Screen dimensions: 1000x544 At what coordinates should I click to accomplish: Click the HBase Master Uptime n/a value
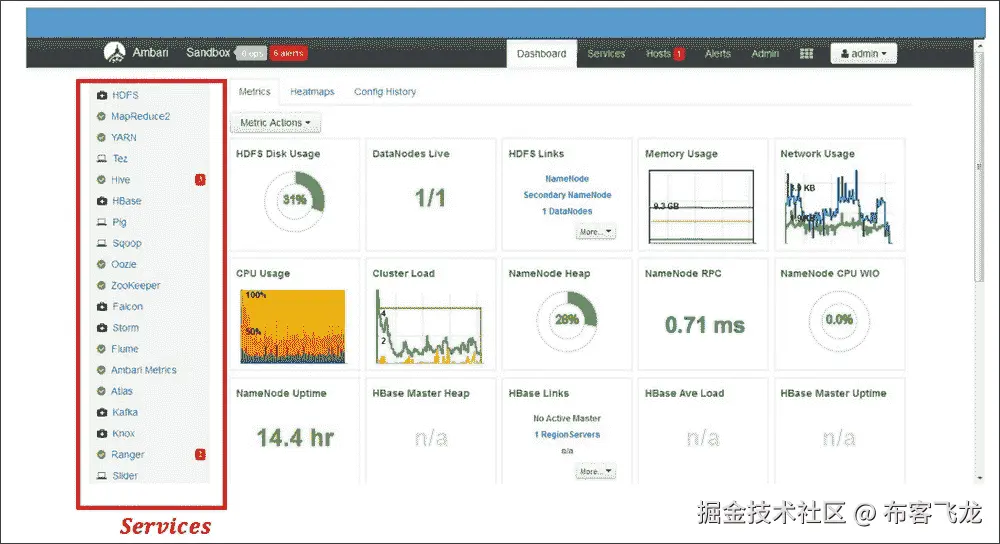[839, 438]
